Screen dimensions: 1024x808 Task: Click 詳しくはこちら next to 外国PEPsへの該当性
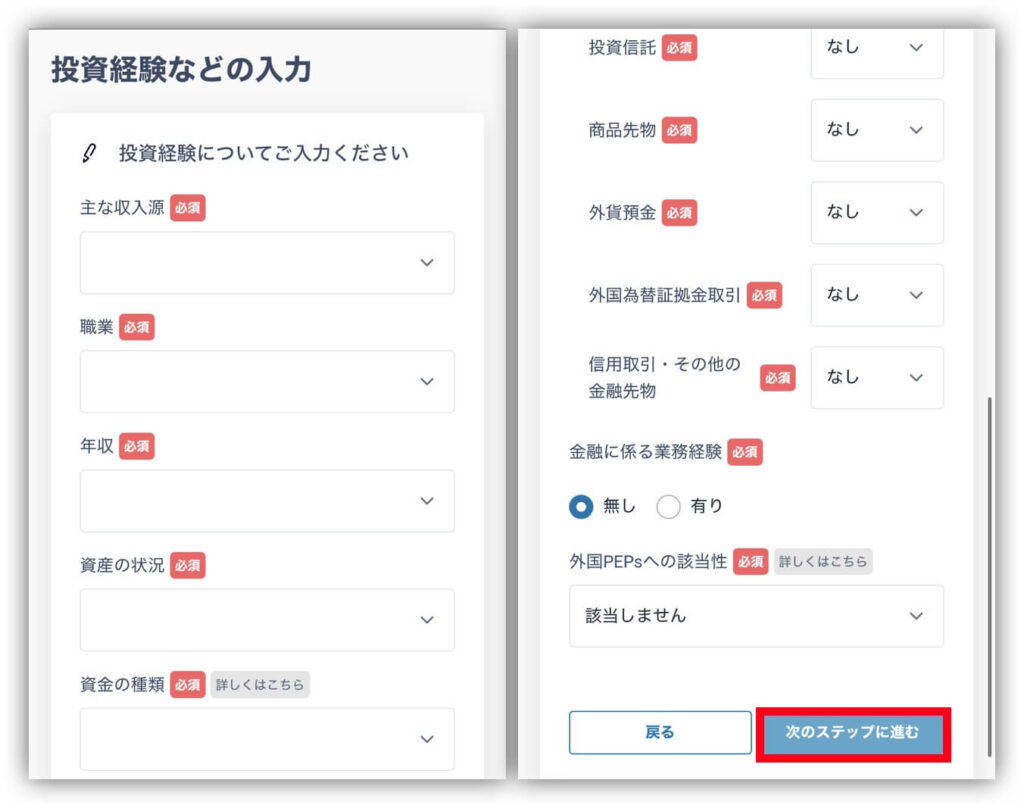click(822, 561)
